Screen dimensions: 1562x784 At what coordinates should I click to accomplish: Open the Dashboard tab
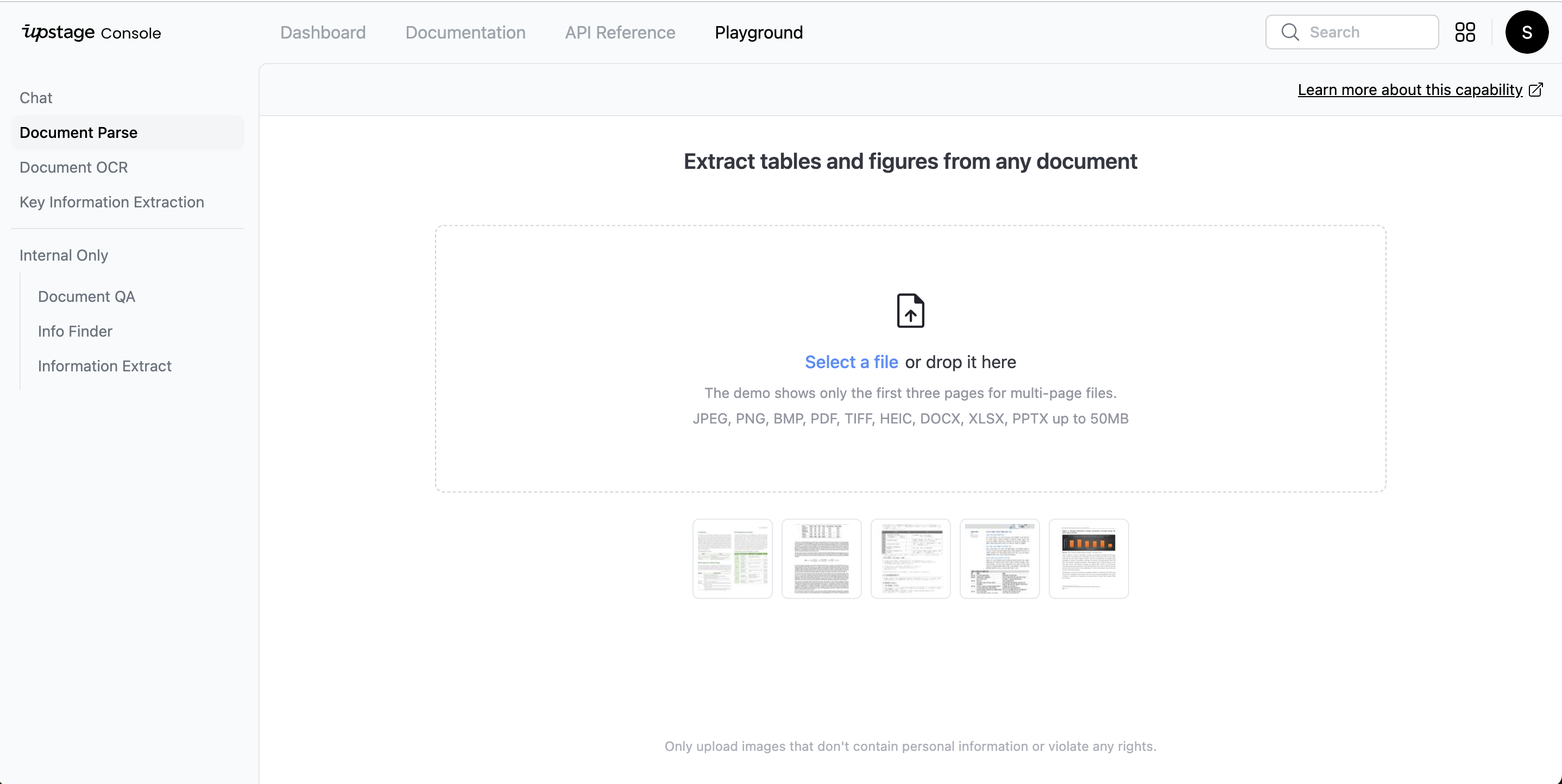point(323,32)
